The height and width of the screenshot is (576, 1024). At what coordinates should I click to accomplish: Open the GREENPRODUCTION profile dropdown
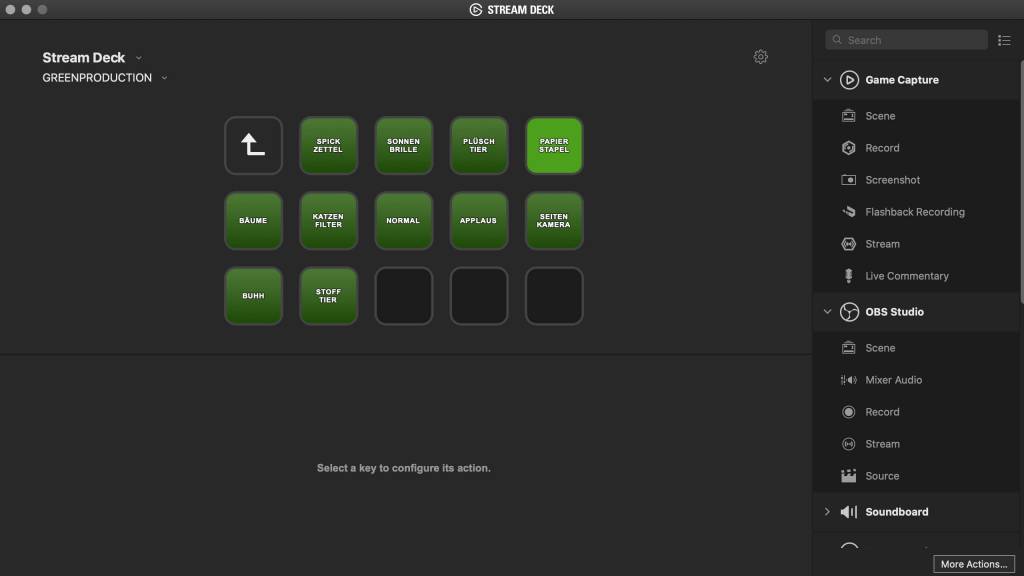164,78
